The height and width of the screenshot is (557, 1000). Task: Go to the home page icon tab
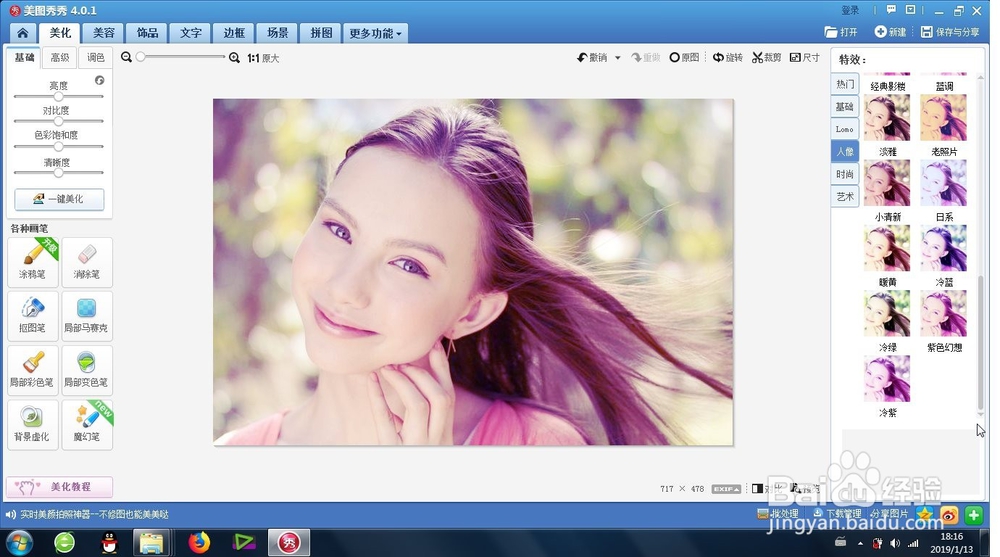pos(23,33)
